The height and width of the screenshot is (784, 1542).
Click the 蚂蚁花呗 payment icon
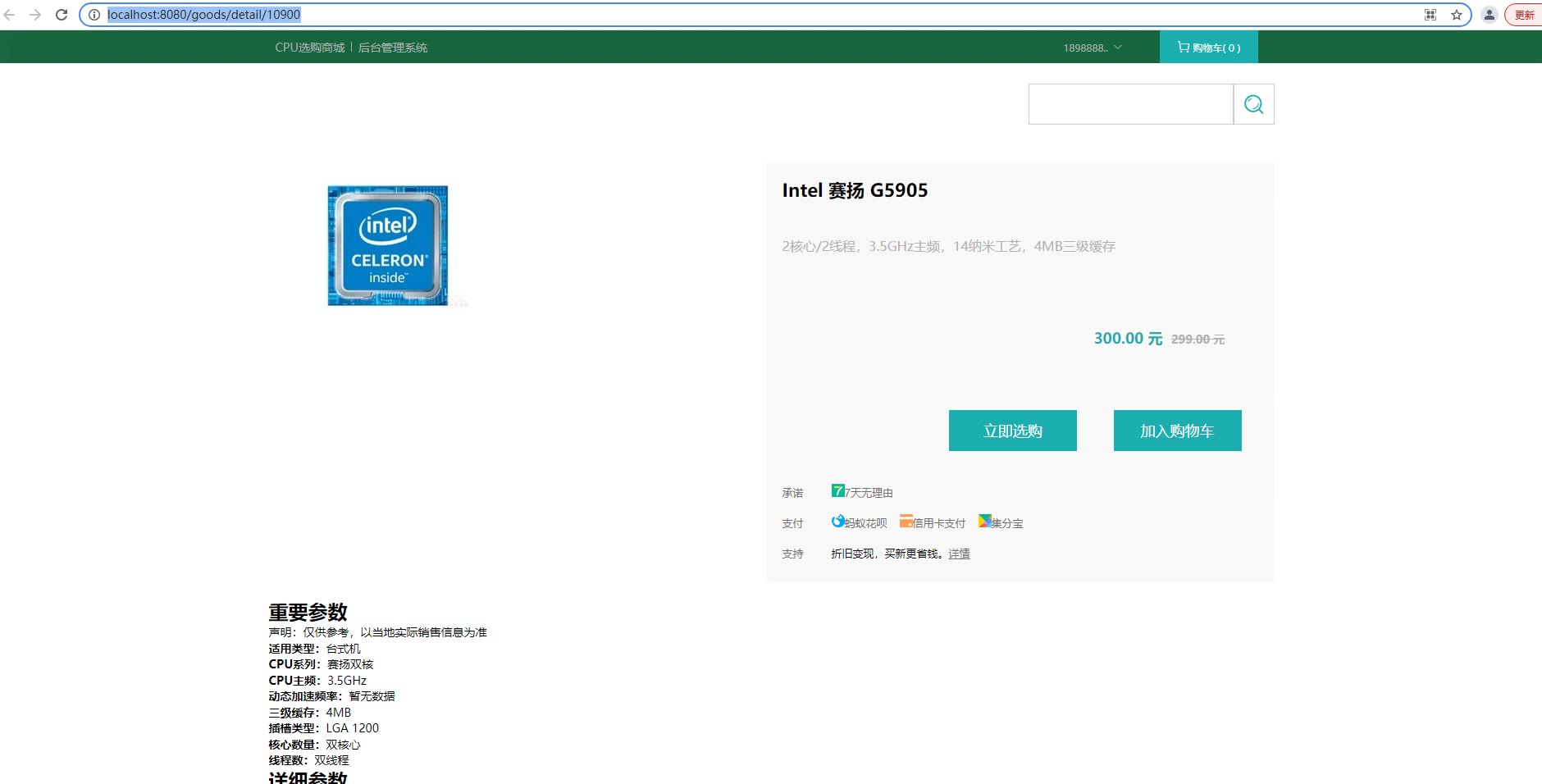point(837,521)
